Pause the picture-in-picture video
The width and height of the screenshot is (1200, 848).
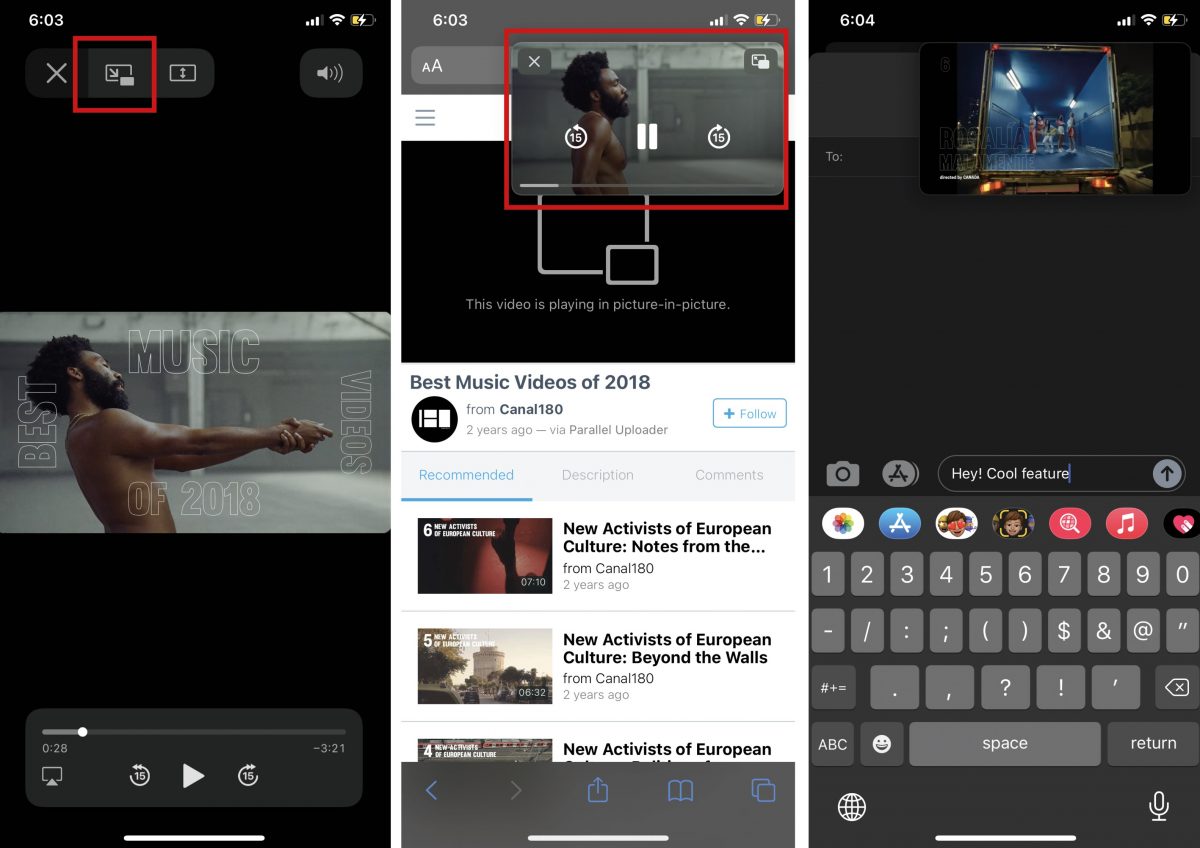[647, 137]
